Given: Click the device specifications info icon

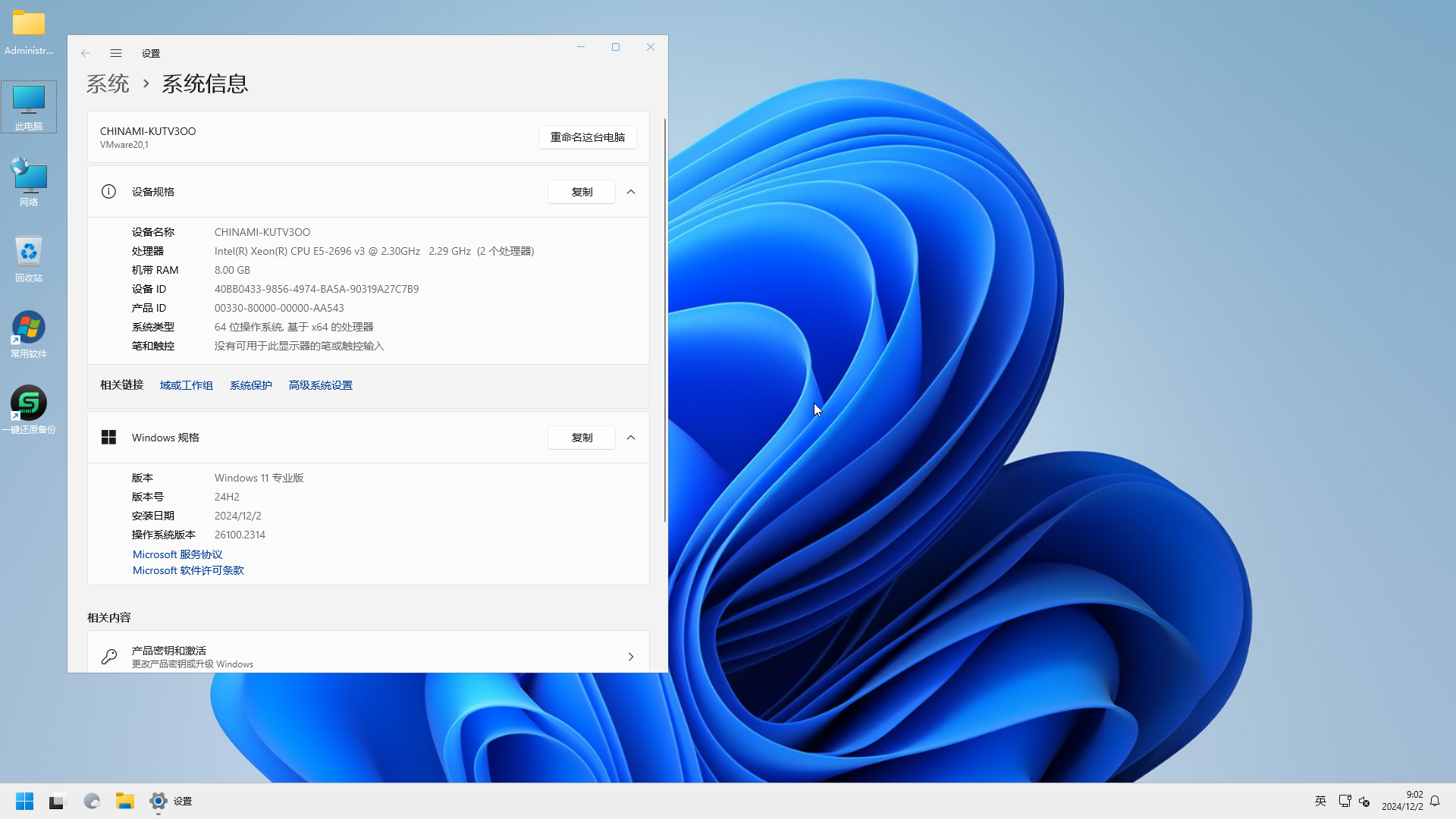Looking at the screenshot, I should (108, 192).
